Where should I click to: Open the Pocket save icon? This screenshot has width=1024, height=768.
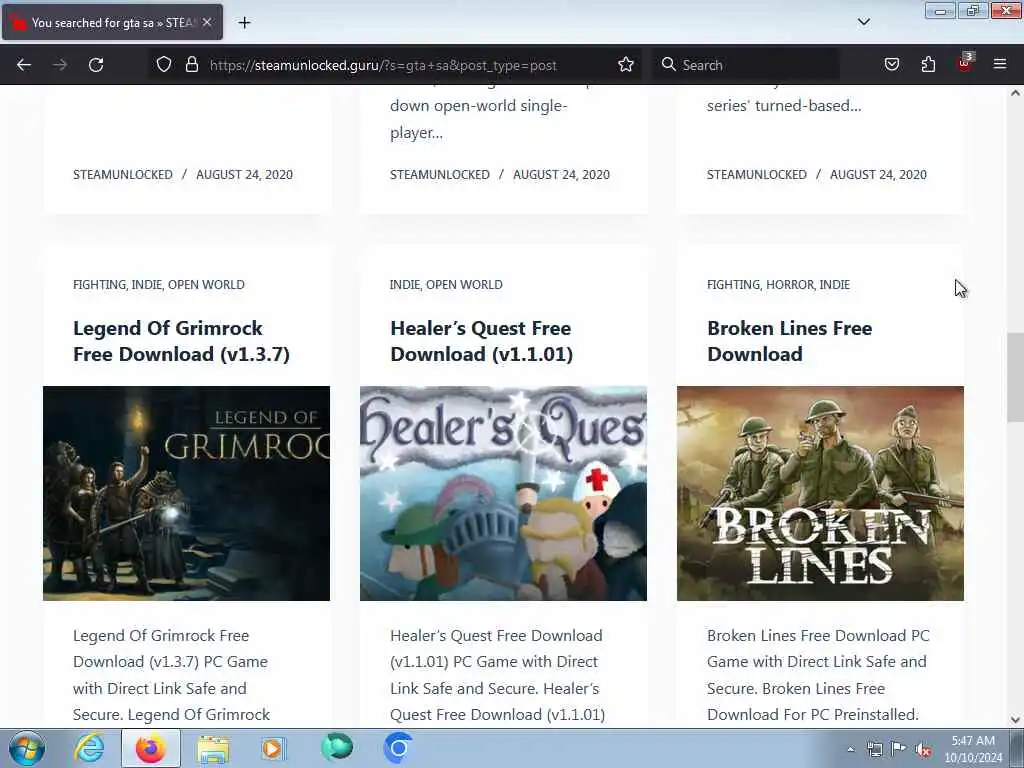pos(891,65)
